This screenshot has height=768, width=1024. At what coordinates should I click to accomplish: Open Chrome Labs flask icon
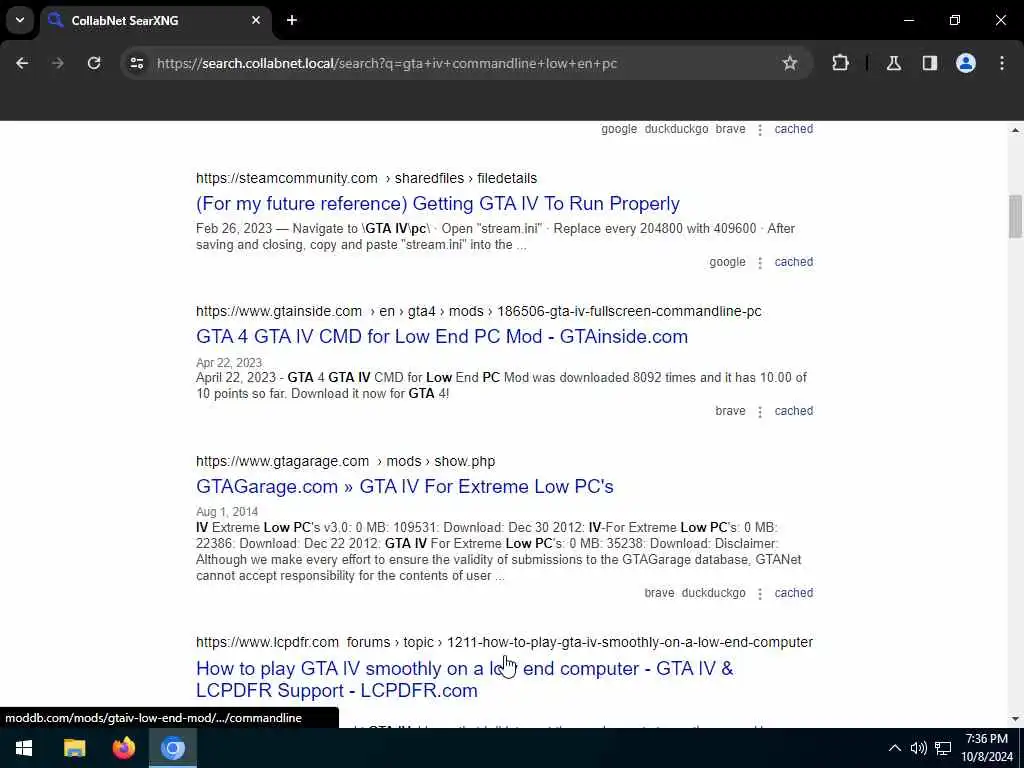894,63
